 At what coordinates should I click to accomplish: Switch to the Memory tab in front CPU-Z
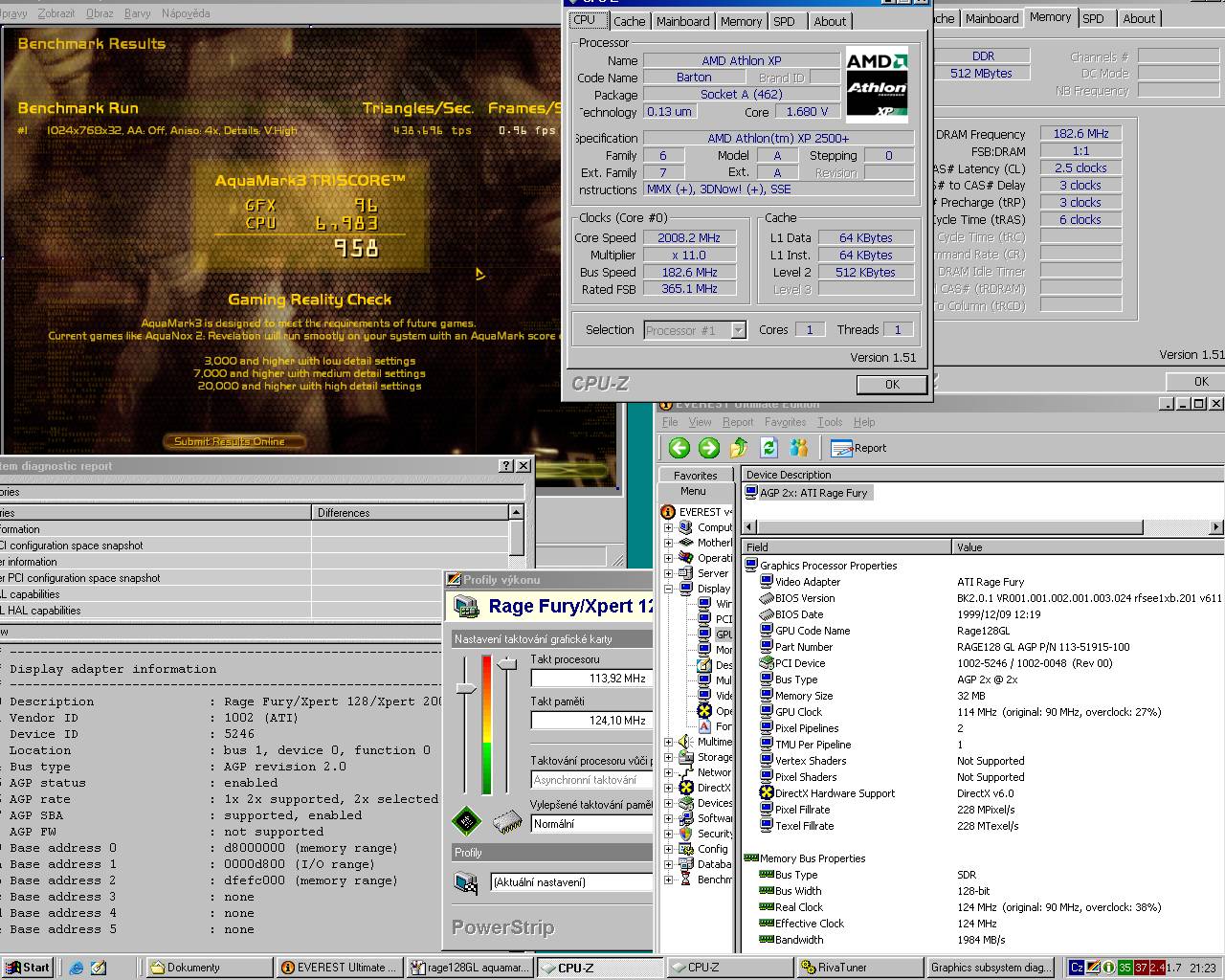tap(741, 21)
